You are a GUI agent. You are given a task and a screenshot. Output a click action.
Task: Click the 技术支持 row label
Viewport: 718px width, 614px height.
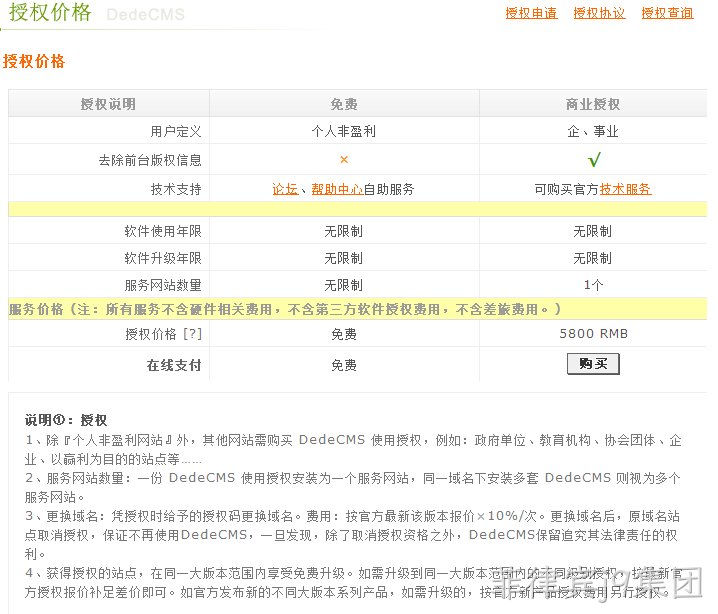[x=176, y=189]
